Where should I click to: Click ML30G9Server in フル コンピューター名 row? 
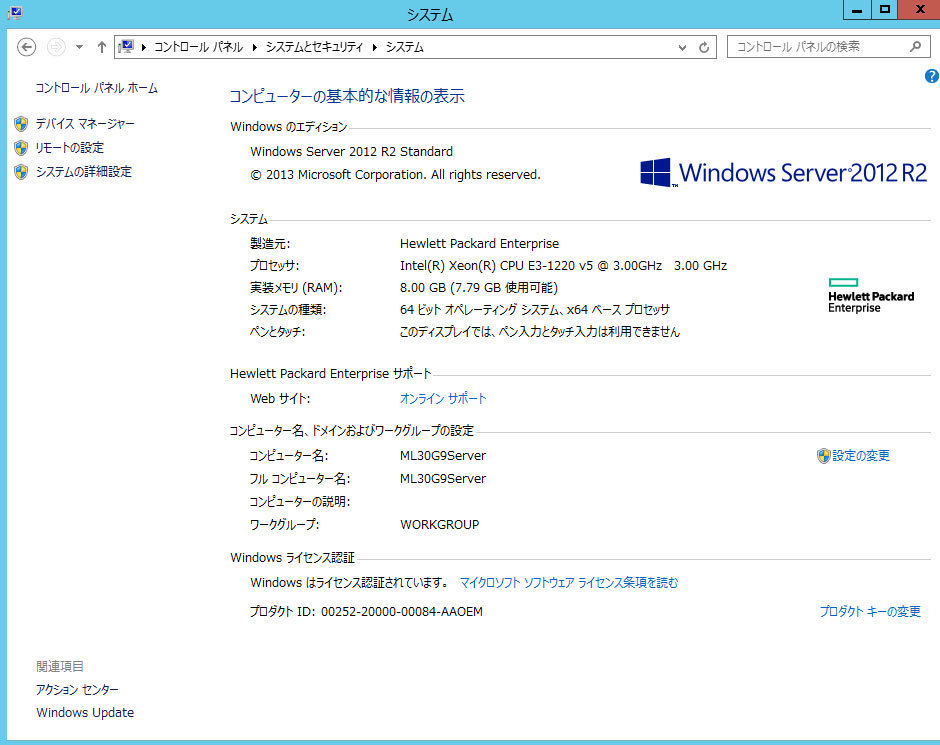point(443,478)
